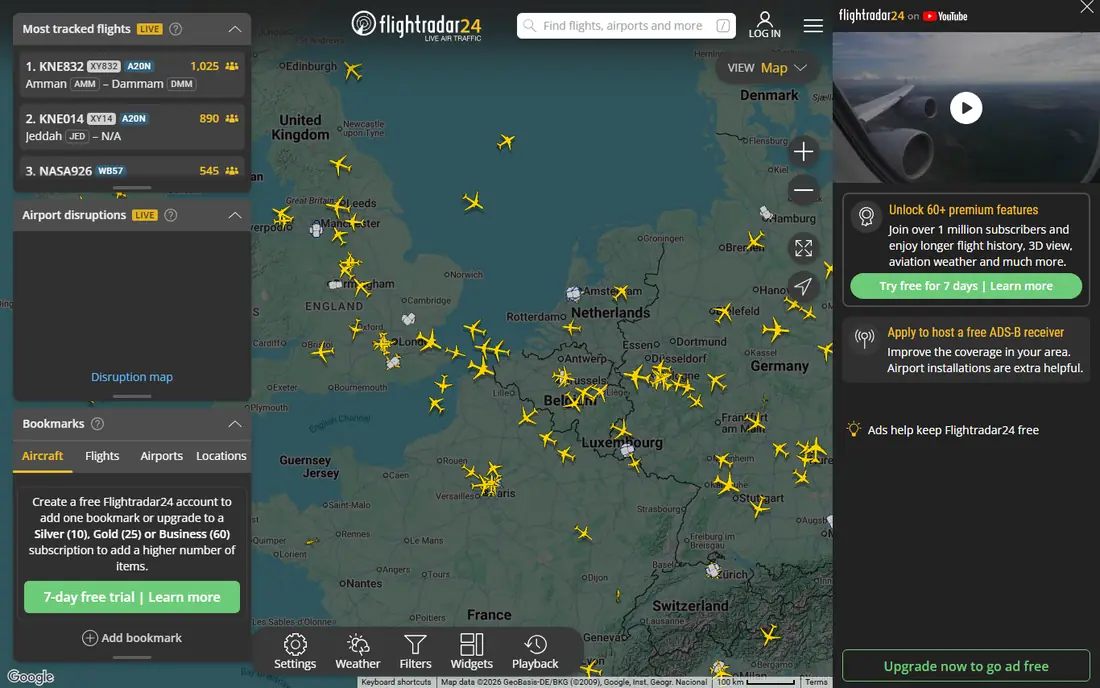
Task: Open the Widgets panel tool
Action: pyautogui.click(x=471, y=652)
